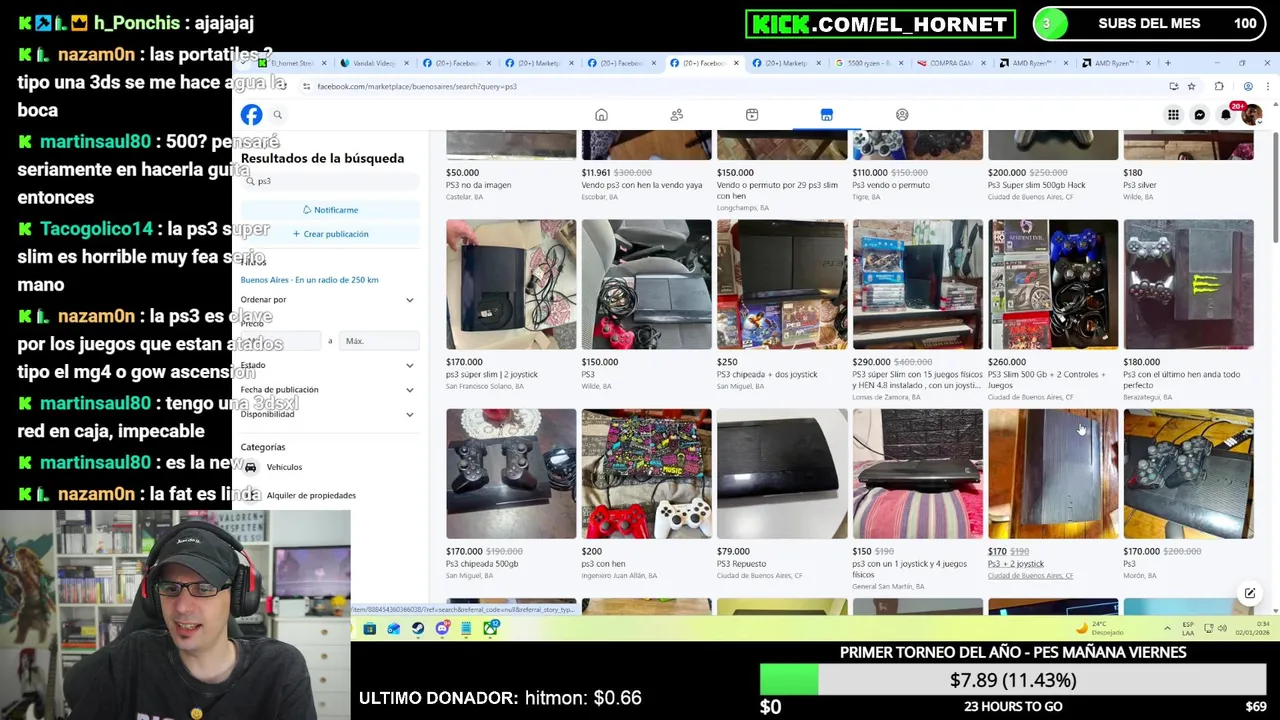Click the ps3 search box in sidebar
The image size is (1280, 720).
pyautogui.click(x=330, y=181)
